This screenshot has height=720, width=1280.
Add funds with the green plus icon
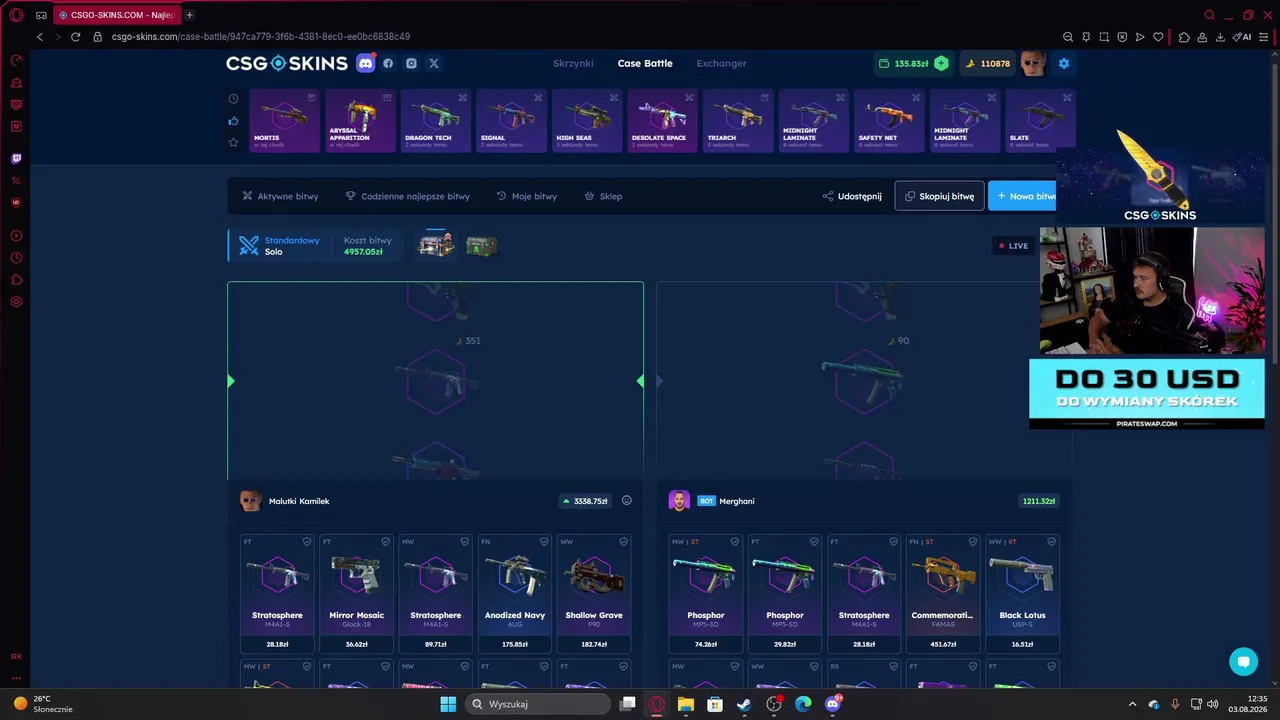[941, 63]
